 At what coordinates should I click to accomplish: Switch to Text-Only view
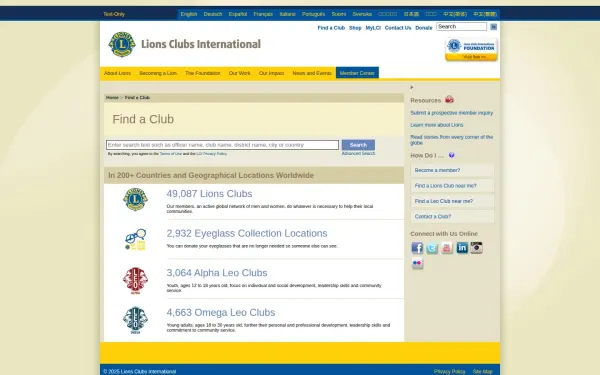(x=114, y=14)
